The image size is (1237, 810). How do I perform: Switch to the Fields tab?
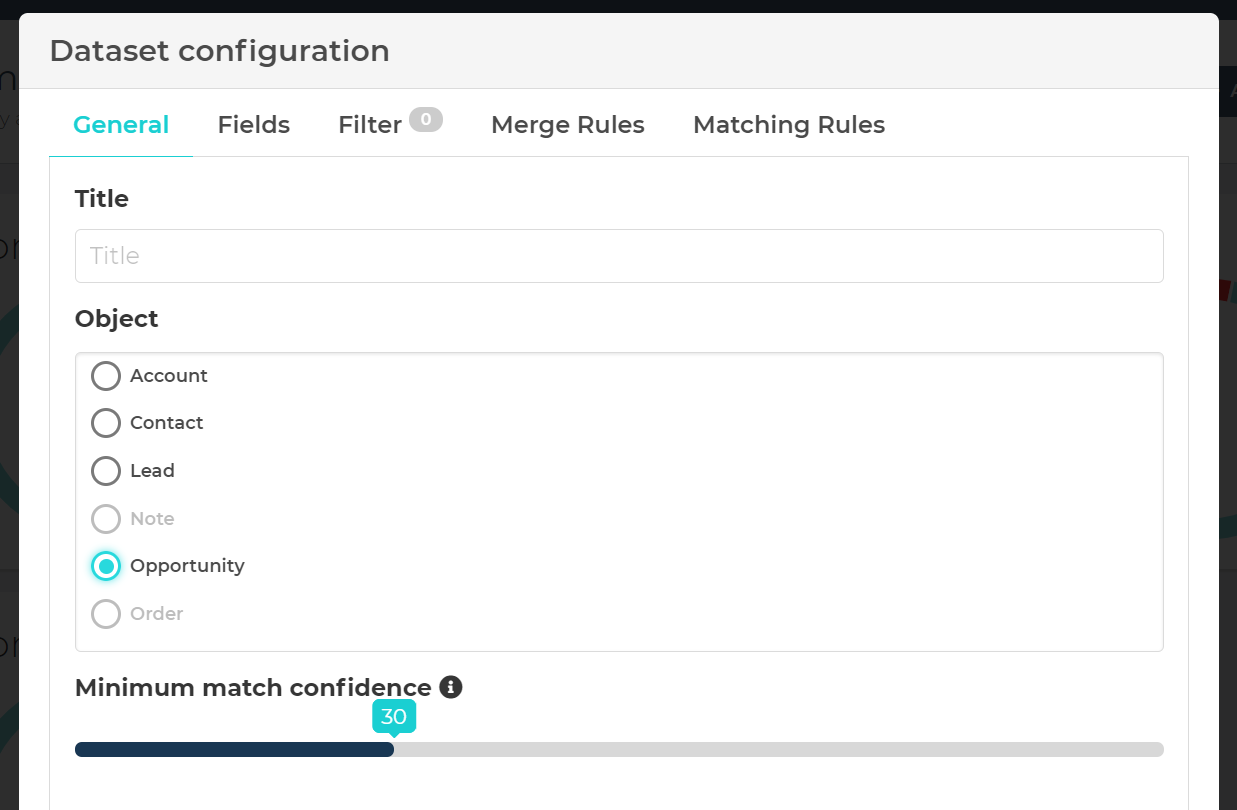(x=253, y=125)
